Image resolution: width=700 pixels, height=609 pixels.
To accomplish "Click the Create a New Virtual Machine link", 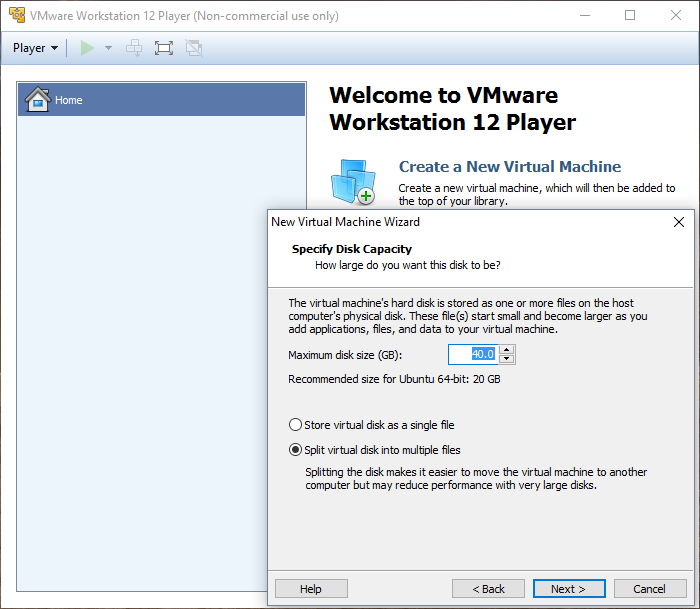I will click(x=510, y=167).
